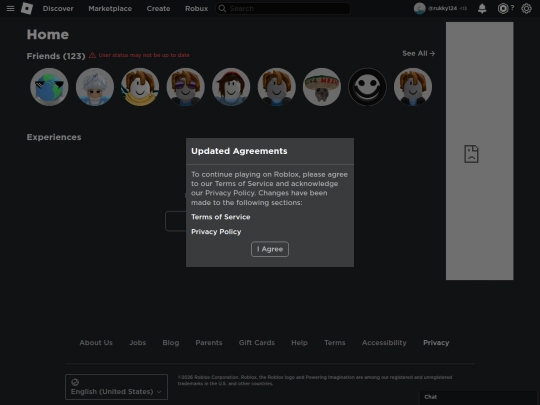The width and height of the screenshot is (540, 405).
Task: Open the Create tab
Action: [x=158, y=8]
